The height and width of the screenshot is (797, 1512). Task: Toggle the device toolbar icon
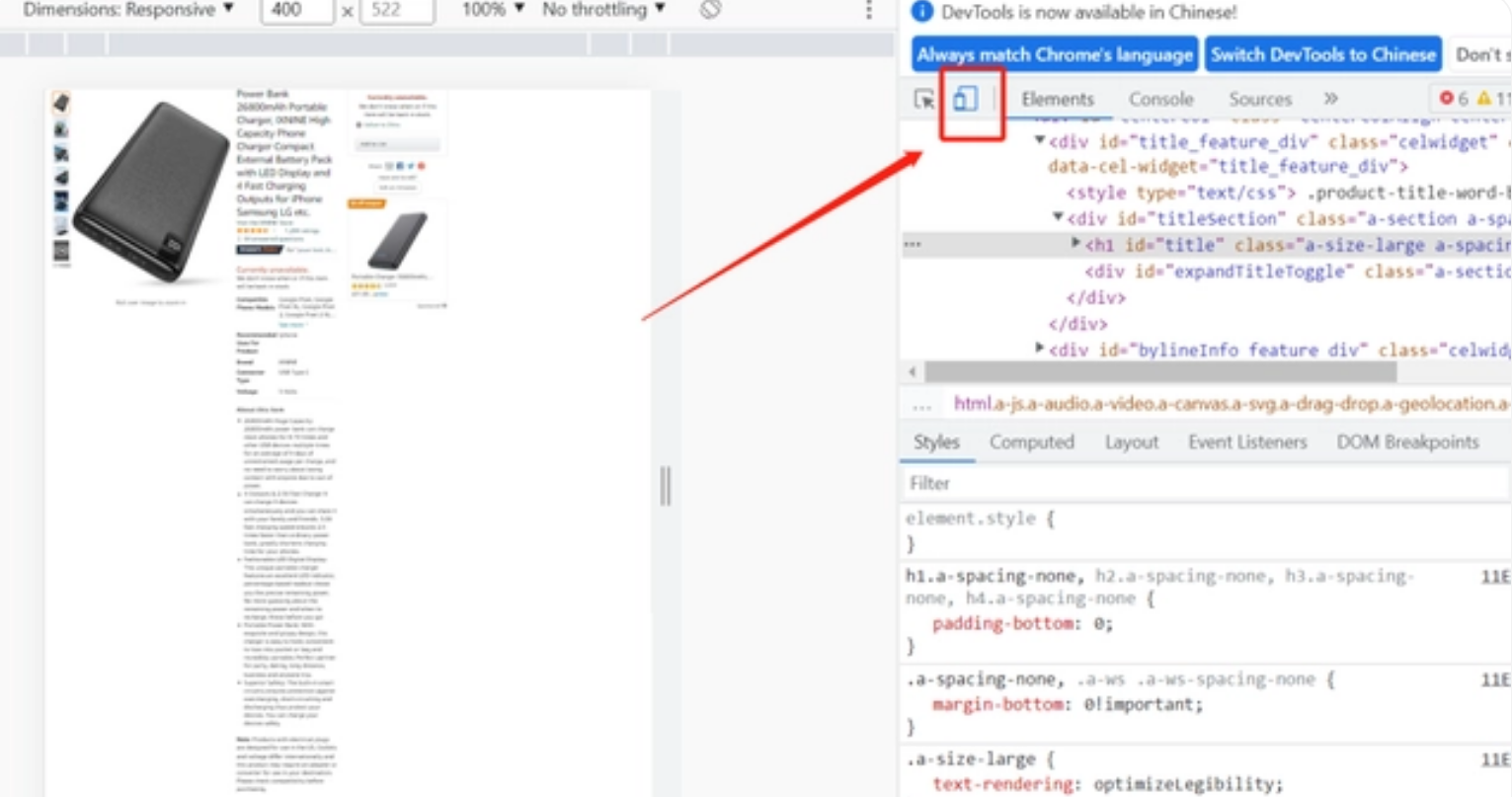click(x=965, y=99)
